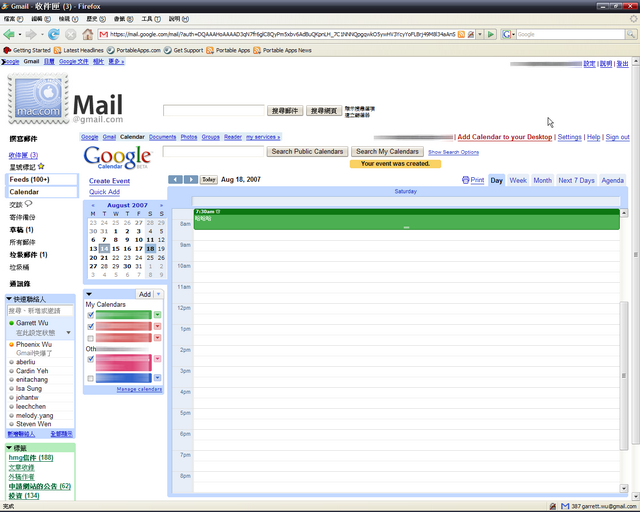
Task: Open the second red calendar options dropdown
Action: [158, 326]
